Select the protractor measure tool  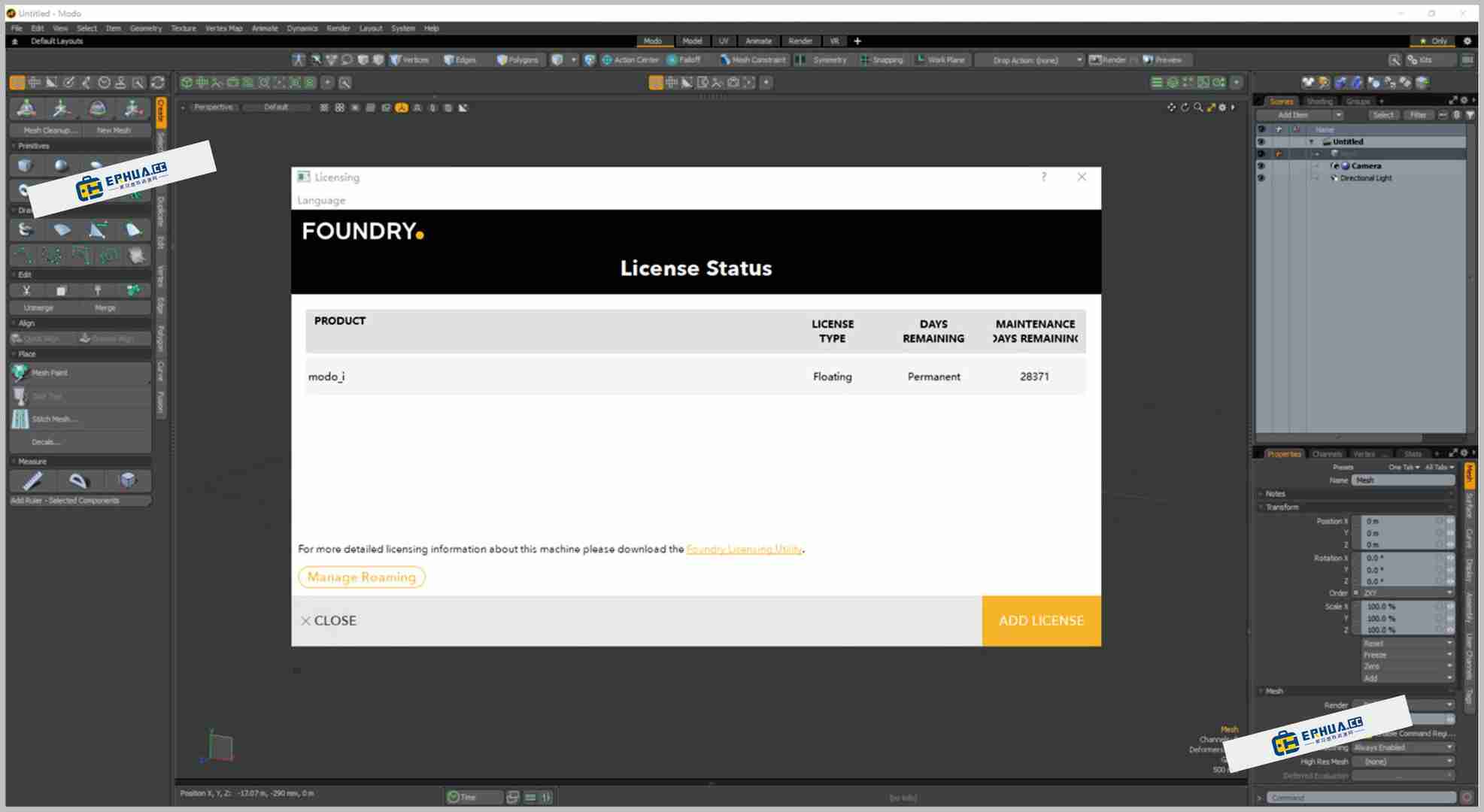tap(79, 480)
